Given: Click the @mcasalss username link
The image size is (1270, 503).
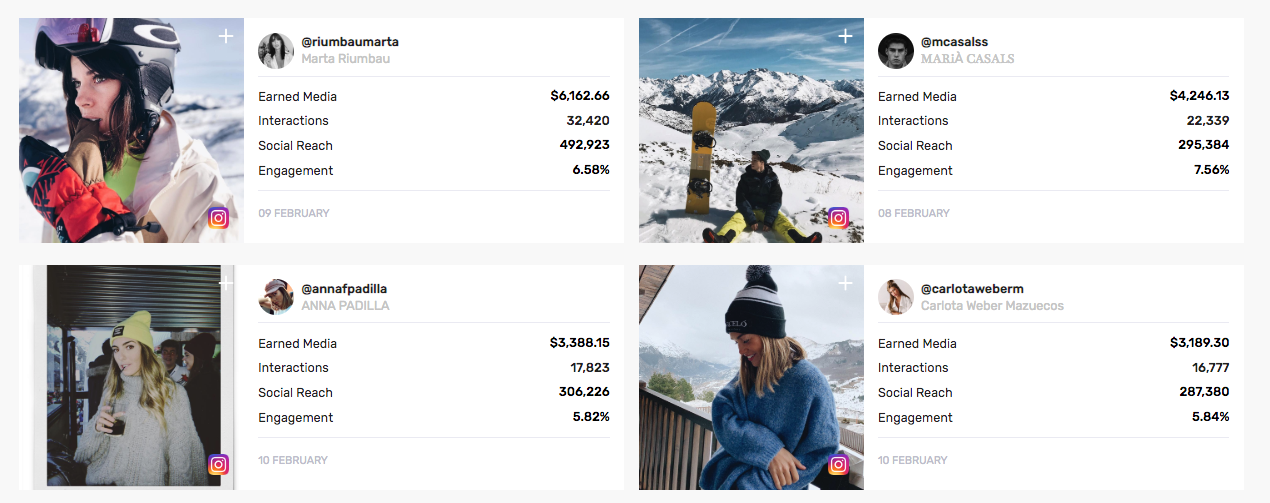Looking at the screenshot, I should tap(954, 42).
